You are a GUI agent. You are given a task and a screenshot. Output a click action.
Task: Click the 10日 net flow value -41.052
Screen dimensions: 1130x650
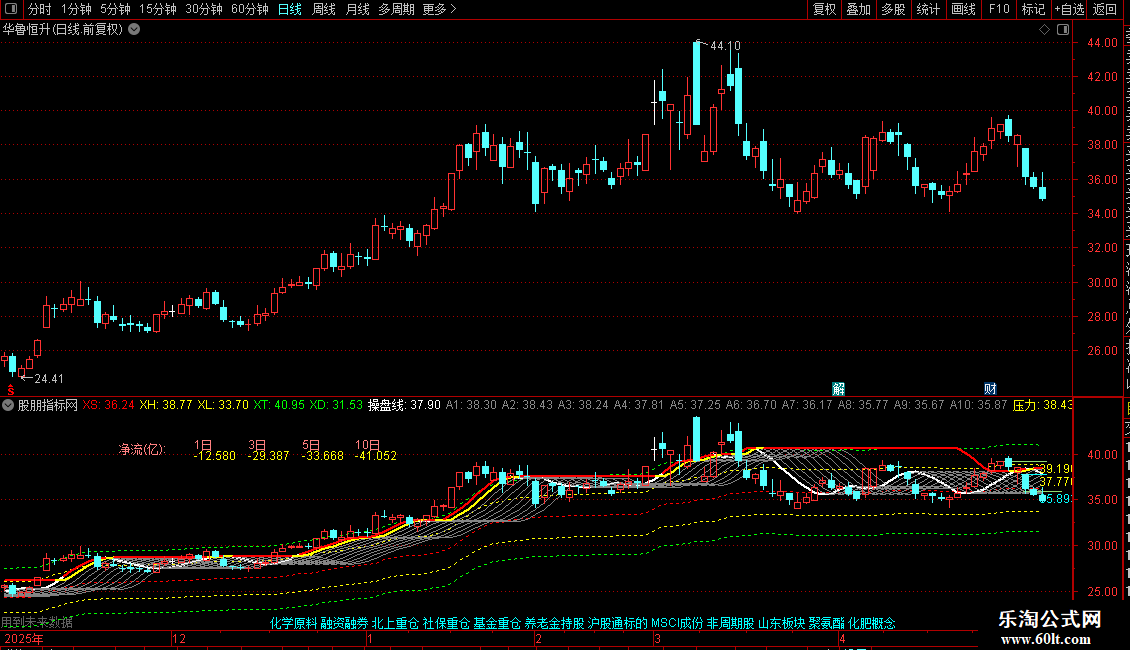[375, 456]
